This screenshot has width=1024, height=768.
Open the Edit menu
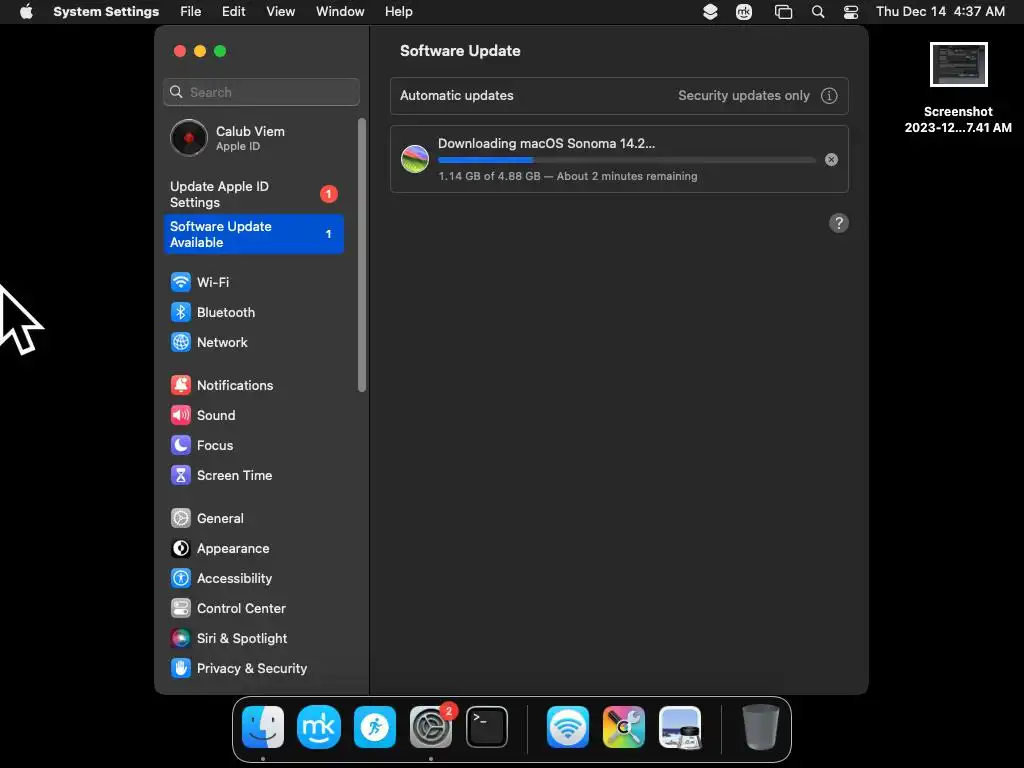233,12
